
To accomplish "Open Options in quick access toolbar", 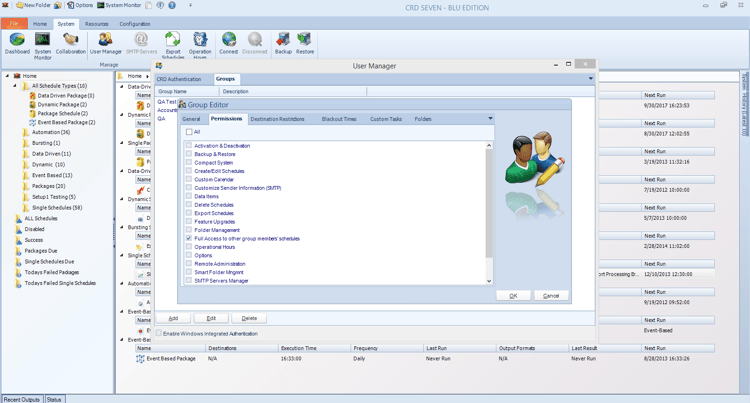I will (80, 5).
